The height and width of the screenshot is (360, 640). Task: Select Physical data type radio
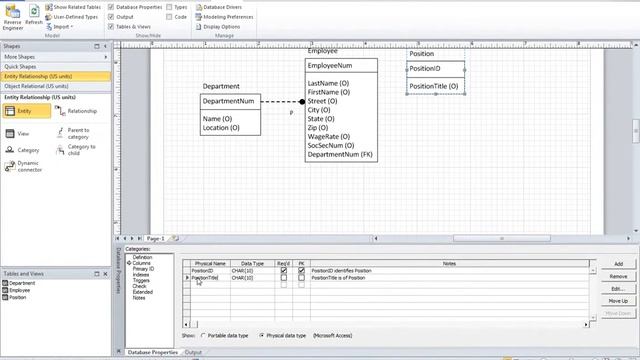(262, 336)
